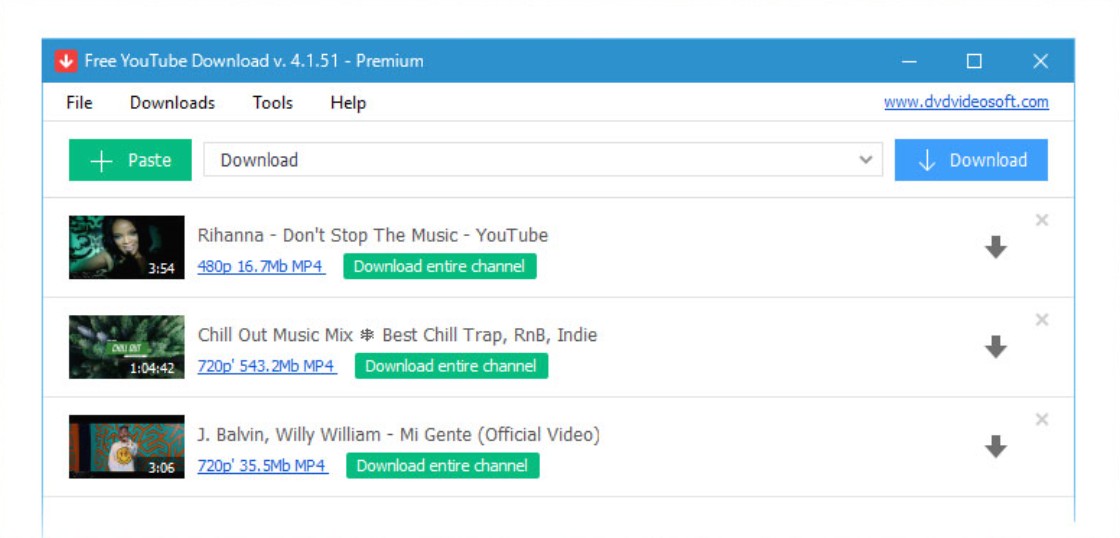
Task: Open the 720p 543.2Mb MP4 quality selector
Action: tap(266, 366)
